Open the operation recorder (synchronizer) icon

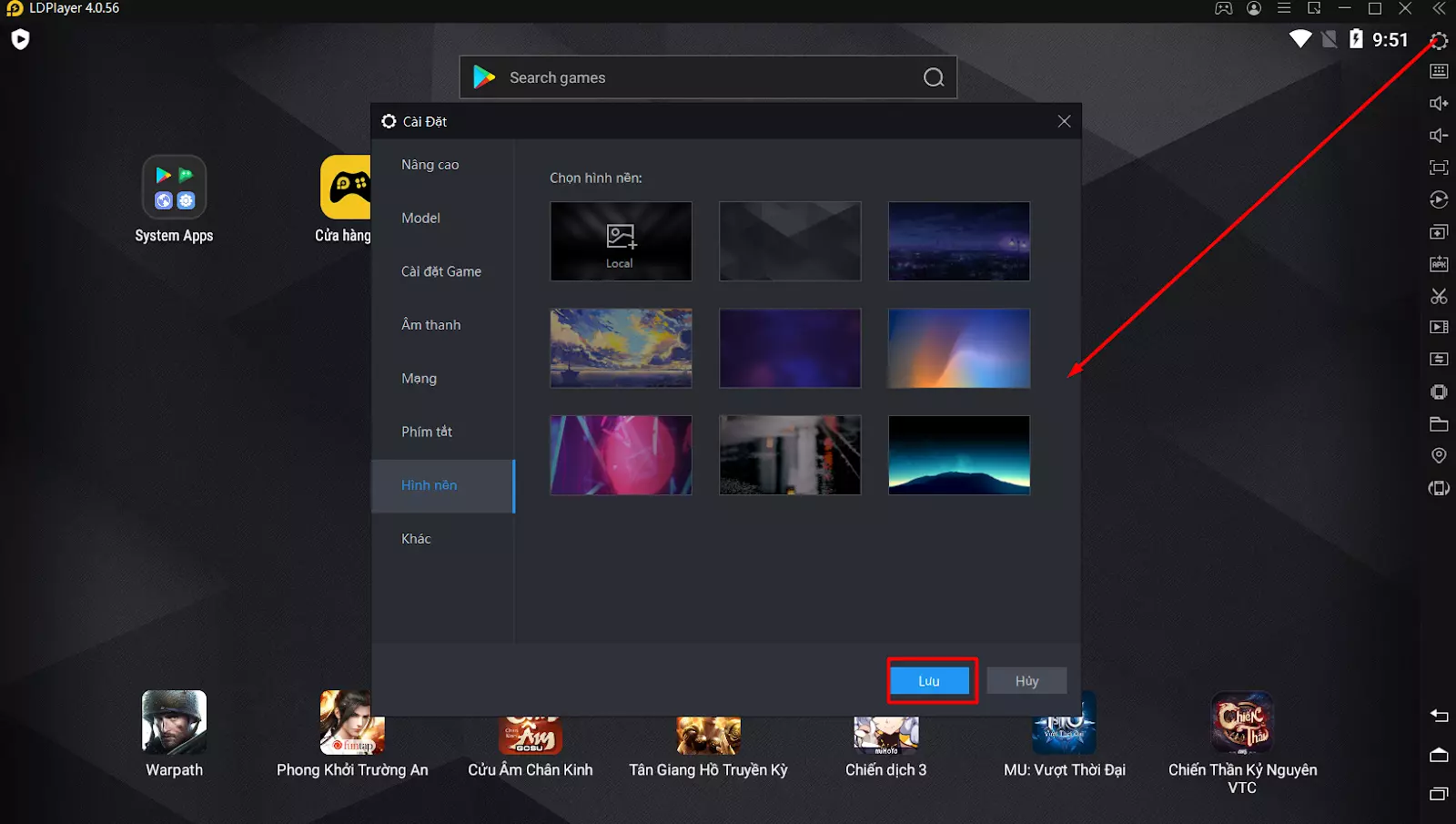coord(1439,199)
